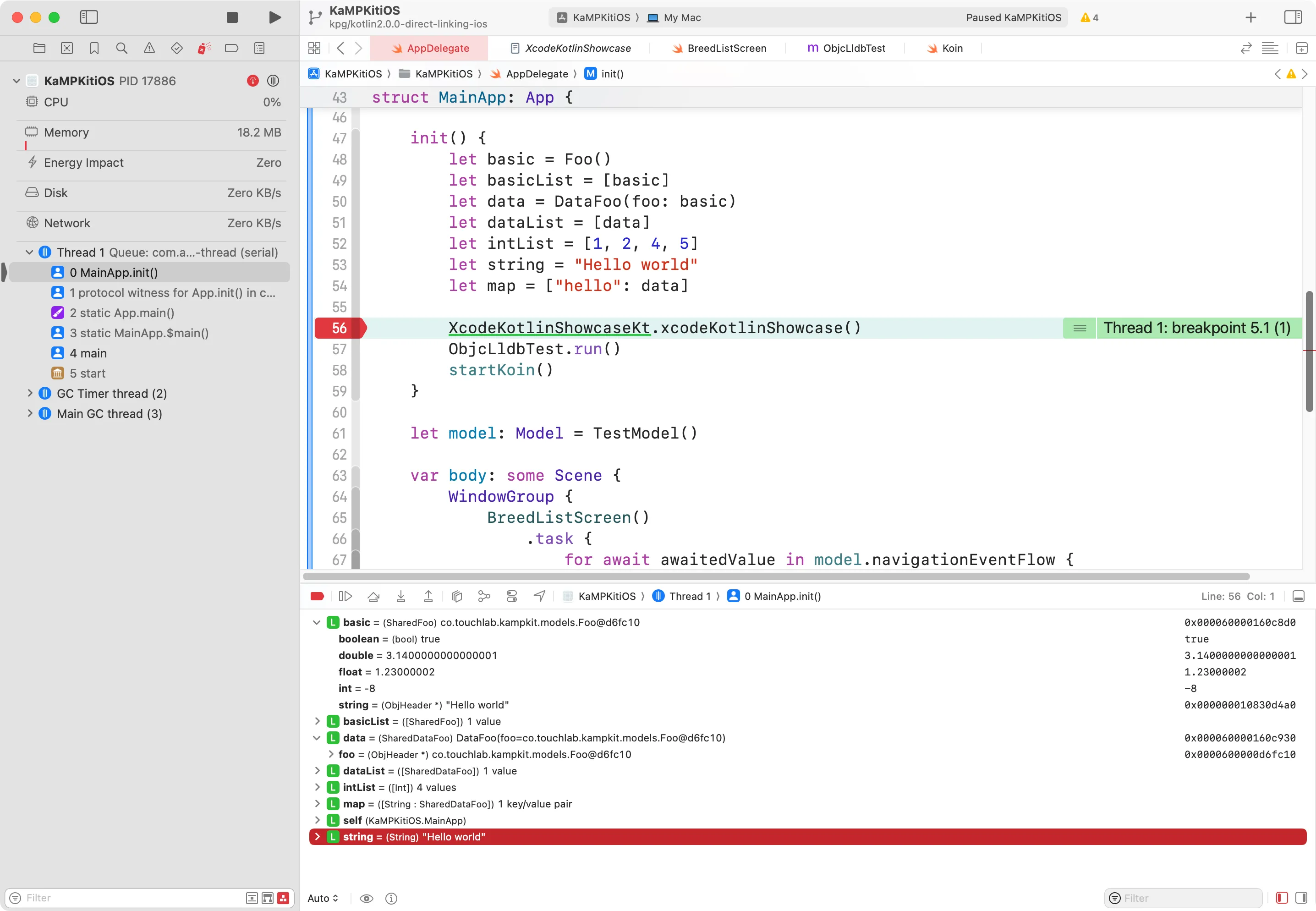Click Continue program execution button
This screenshot has width=1316, height=911.
345,596
